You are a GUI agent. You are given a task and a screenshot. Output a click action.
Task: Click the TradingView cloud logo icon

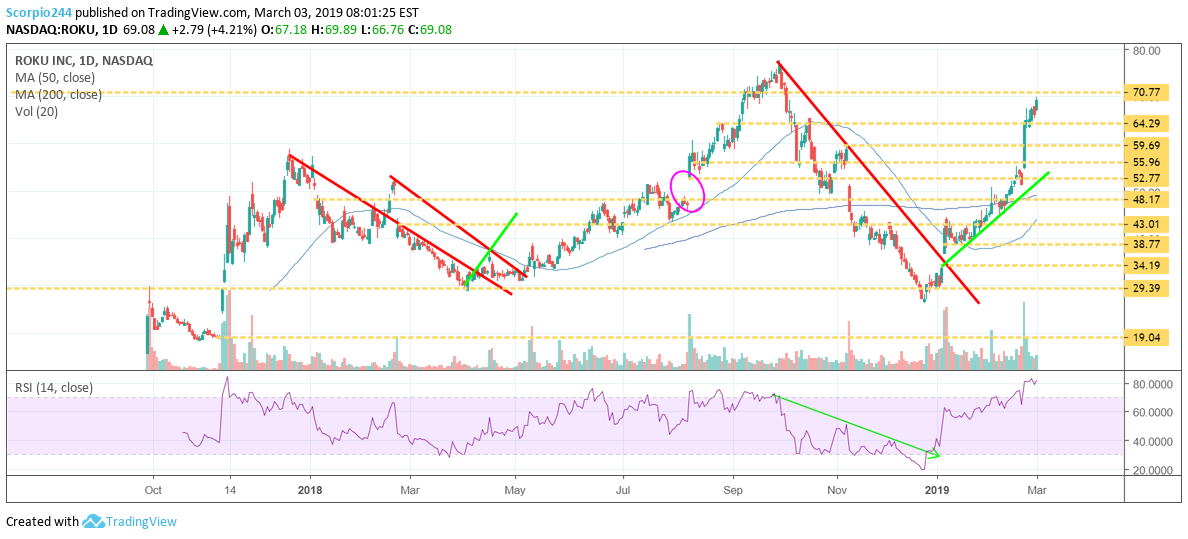(92, 522)
